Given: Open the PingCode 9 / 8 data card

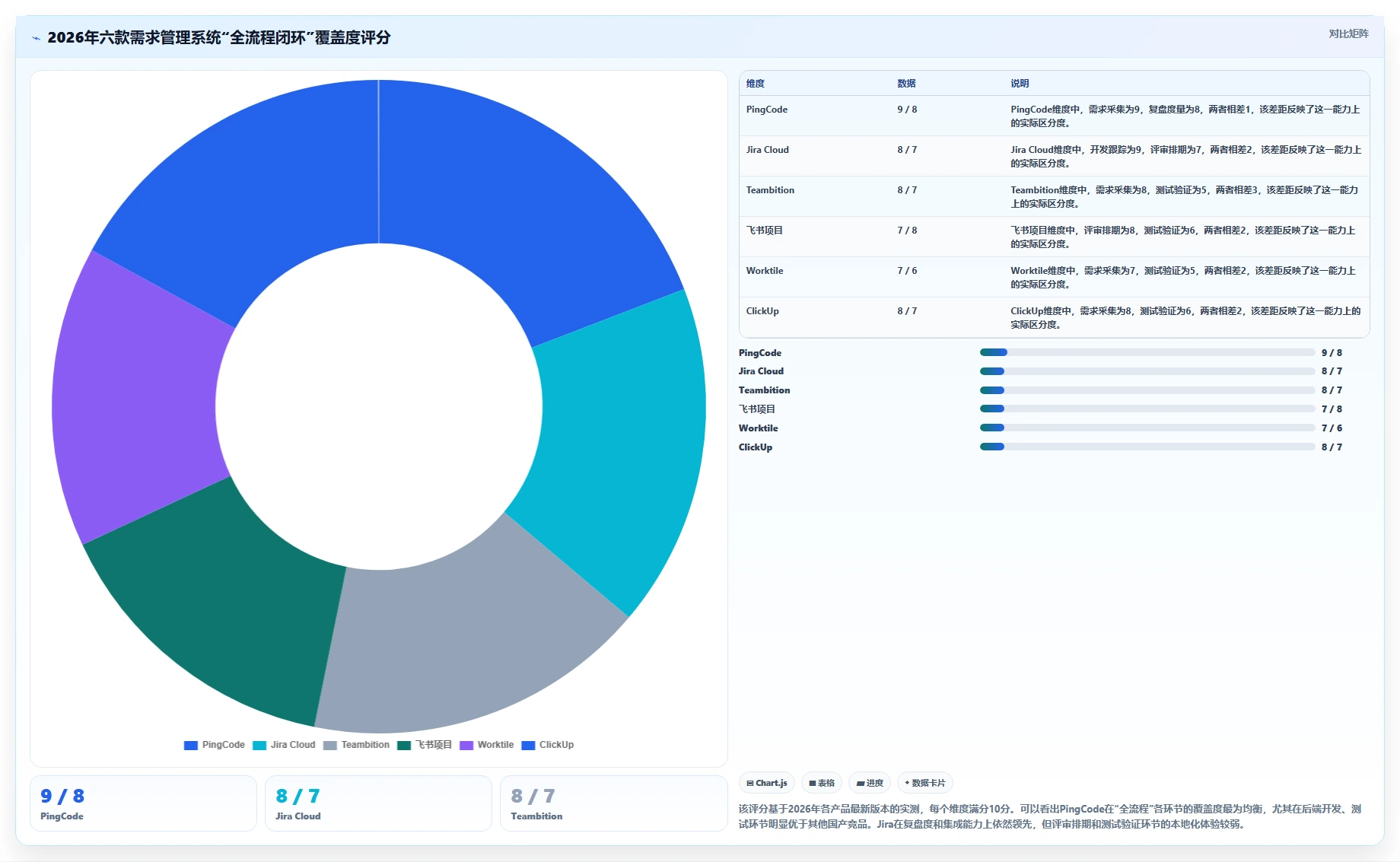Looking at the screenshot, I should [143, 803].
